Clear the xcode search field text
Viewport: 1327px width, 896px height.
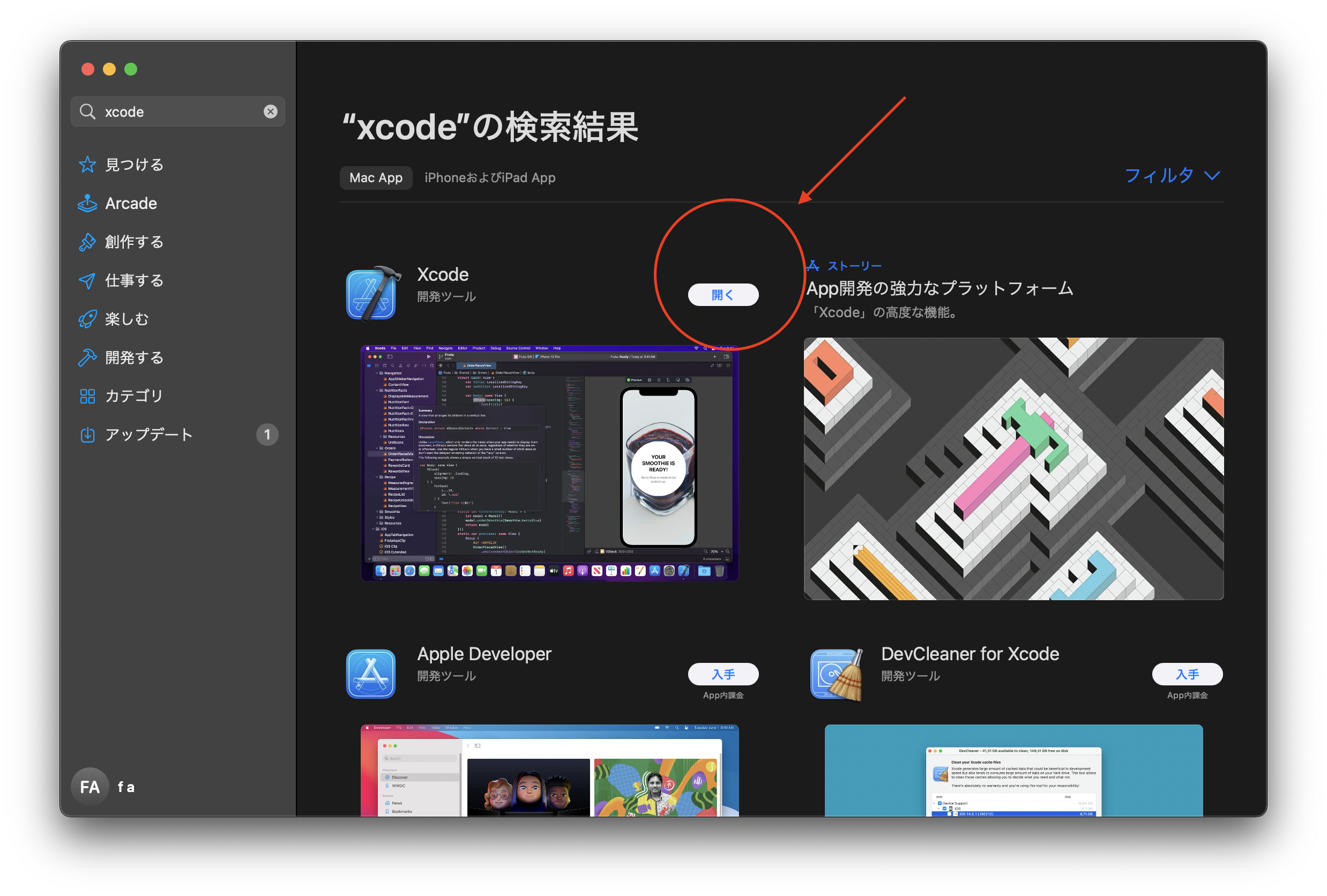(270, 111)
